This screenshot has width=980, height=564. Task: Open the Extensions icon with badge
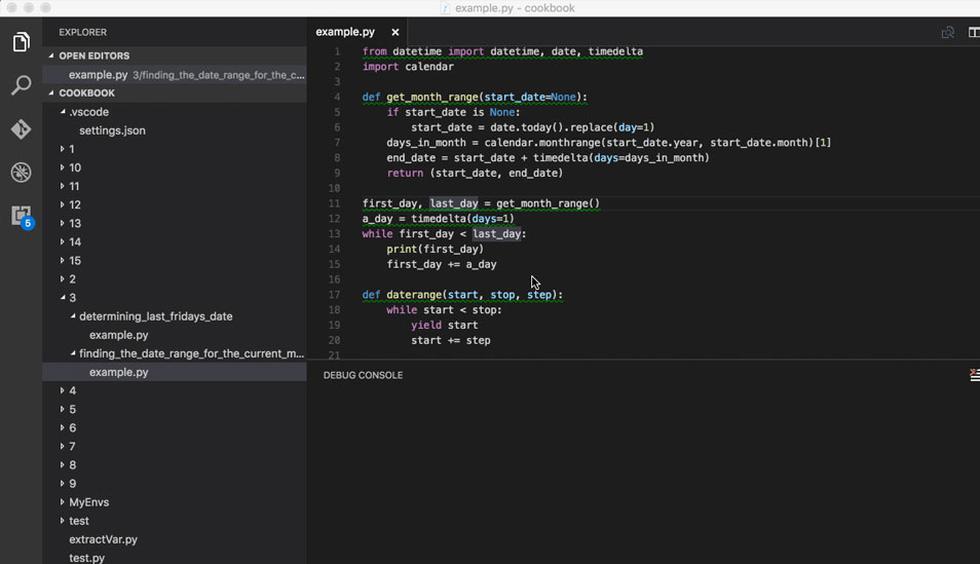click(21, 215)
